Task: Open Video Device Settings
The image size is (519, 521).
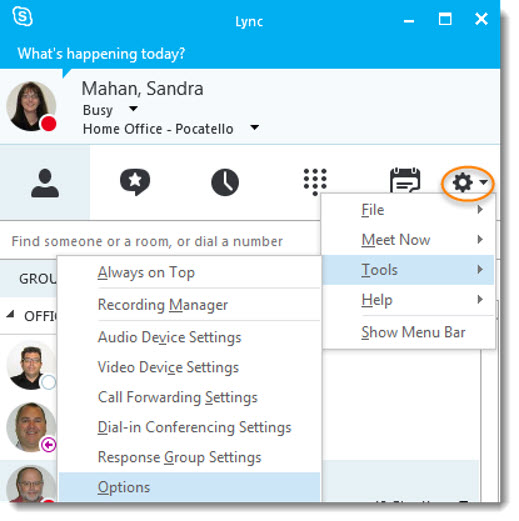Action: pos(189,367)
